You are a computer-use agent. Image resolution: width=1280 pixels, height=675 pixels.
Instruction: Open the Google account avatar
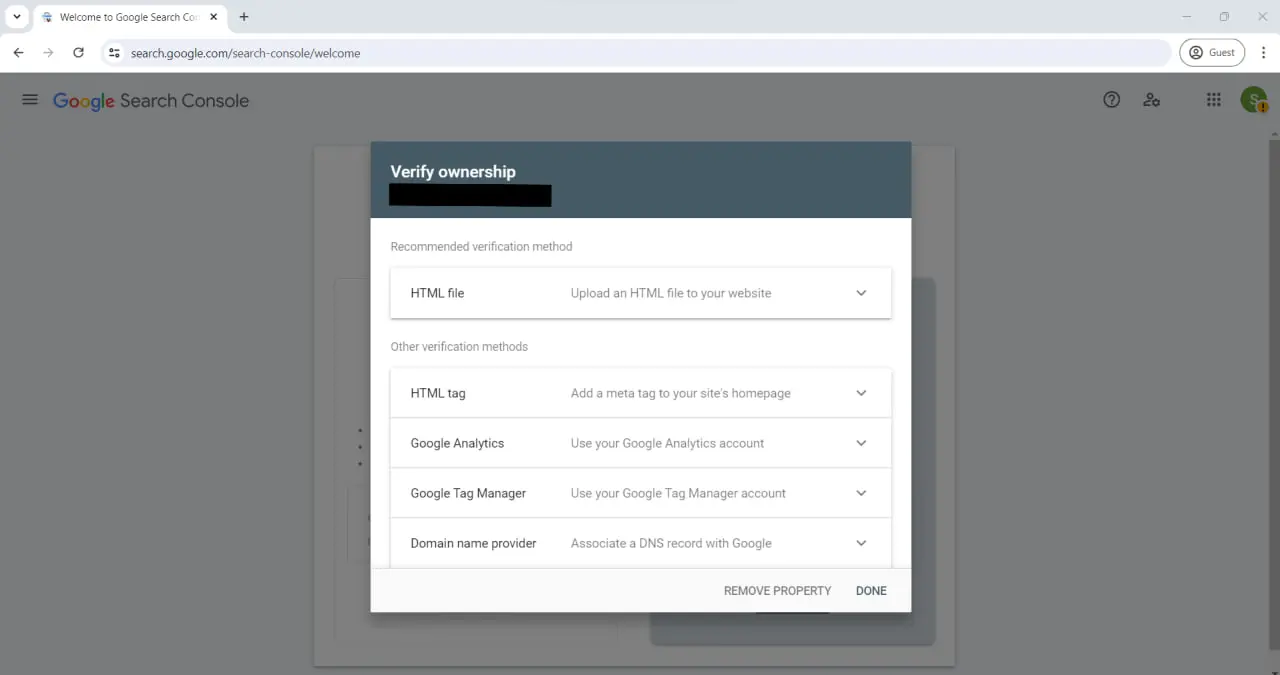point(1254,100)
